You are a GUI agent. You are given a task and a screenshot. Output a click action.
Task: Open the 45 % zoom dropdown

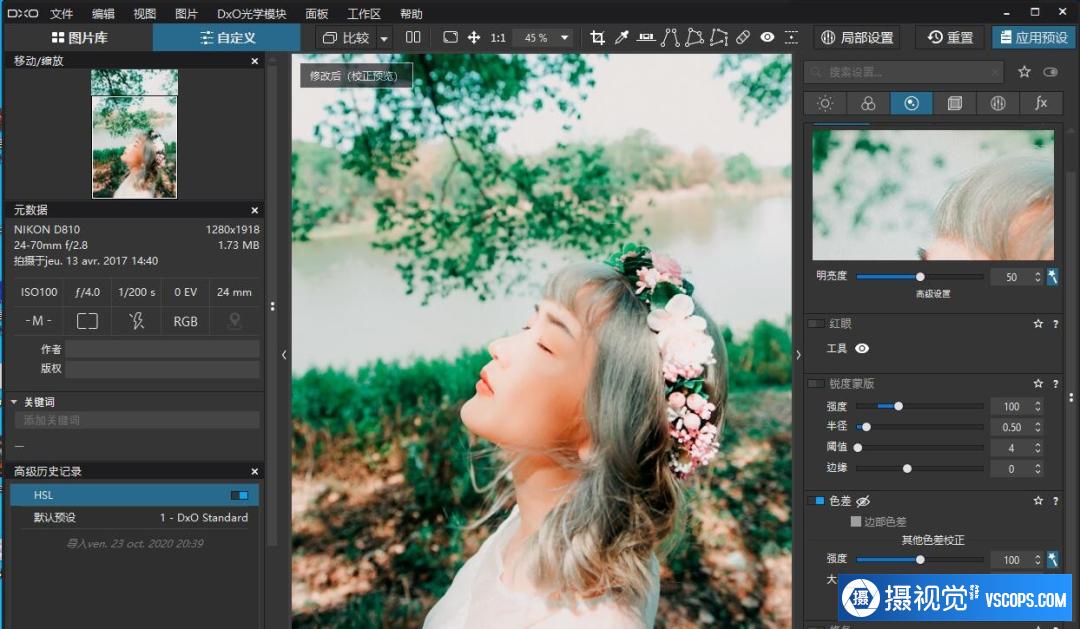tap(565, 38)
